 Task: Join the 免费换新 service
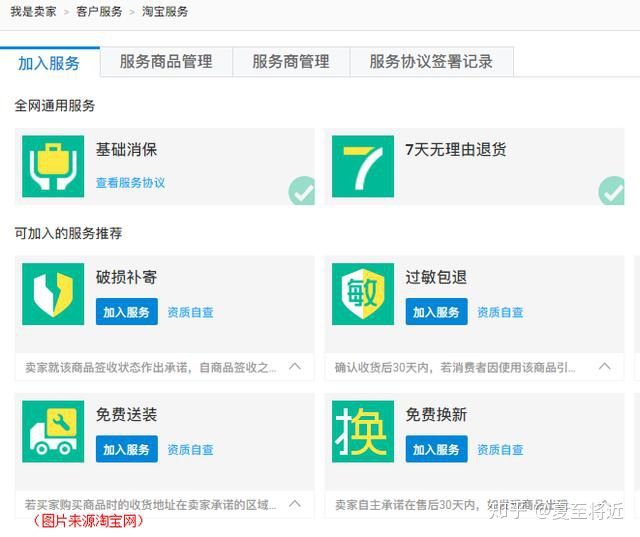click(x=436, y=450)
